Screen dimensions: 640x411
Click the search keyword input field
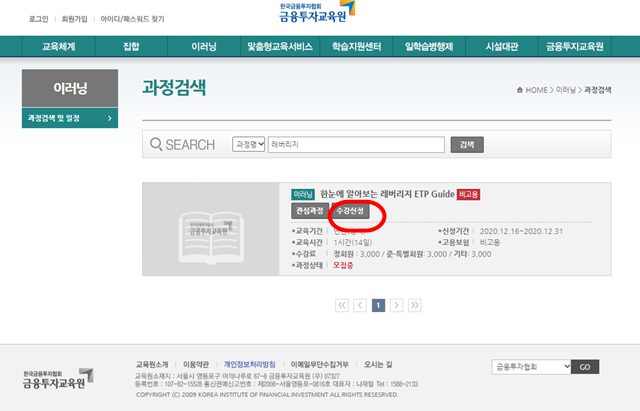click(356, 144)
